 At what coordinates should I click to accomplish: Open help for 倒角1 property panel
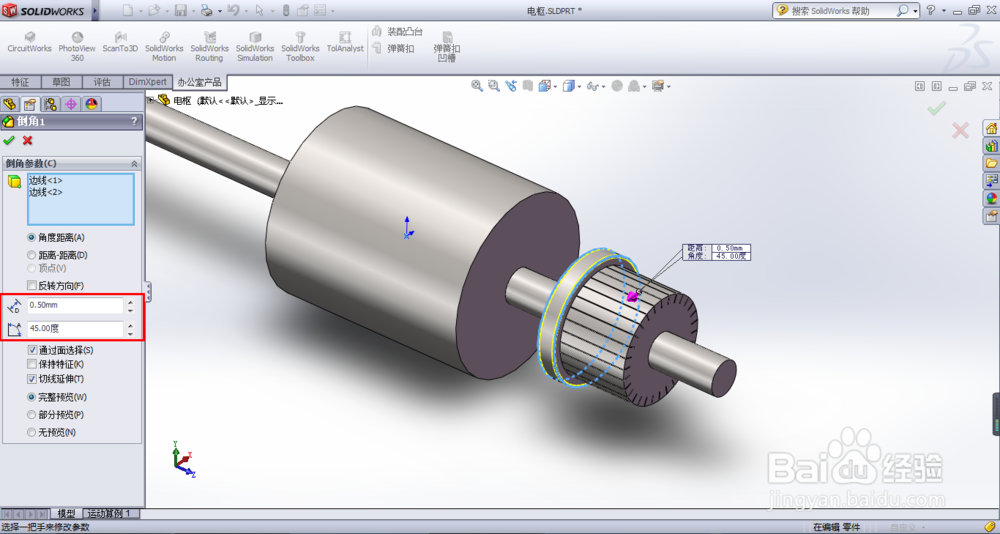134,121
